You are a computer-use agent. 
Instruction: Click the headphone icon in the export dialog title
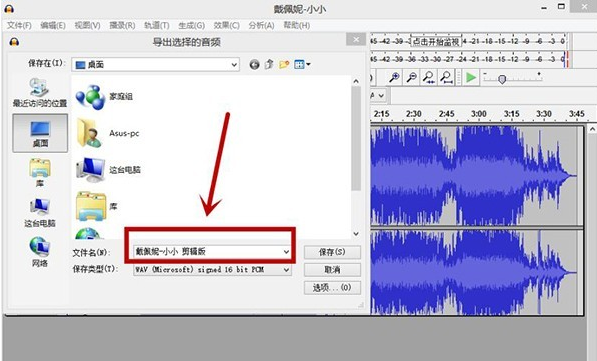click(x=14, y=42)
